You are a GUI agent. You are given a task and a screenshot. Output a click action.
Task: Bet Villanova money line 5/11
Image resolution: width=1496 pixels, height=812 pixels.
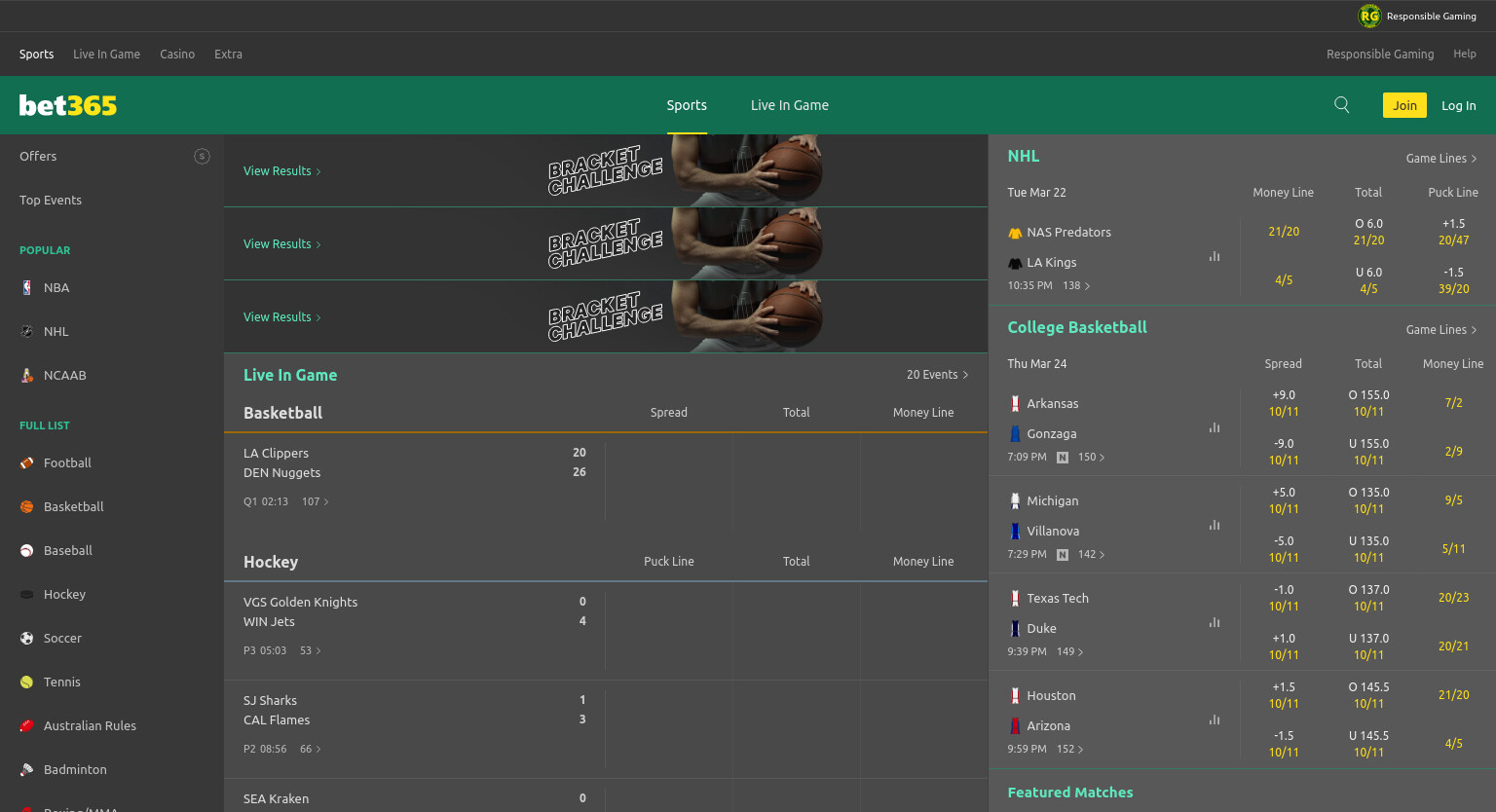1453,549
